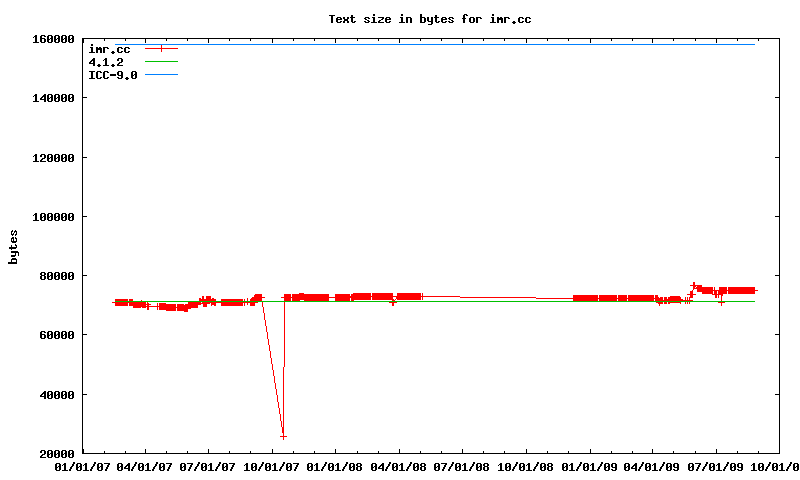Click the red plus marker sample beside imr.cc
The image size is (800, 480).
coord(161,48)
